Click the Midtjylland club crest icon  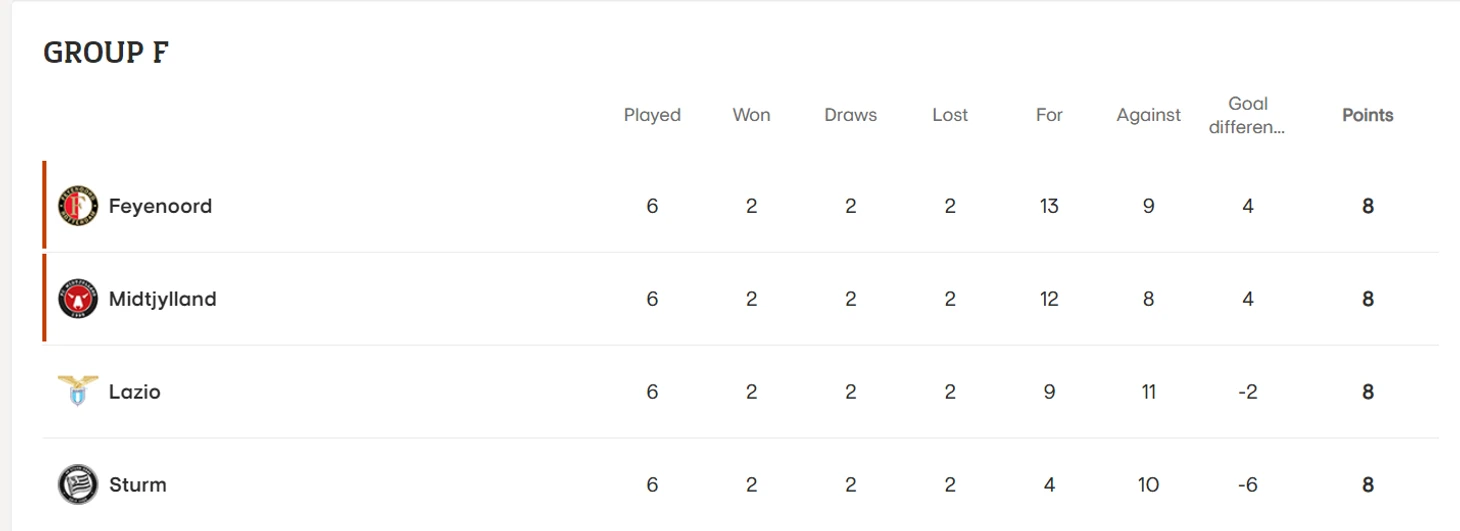tap(78, 299)
